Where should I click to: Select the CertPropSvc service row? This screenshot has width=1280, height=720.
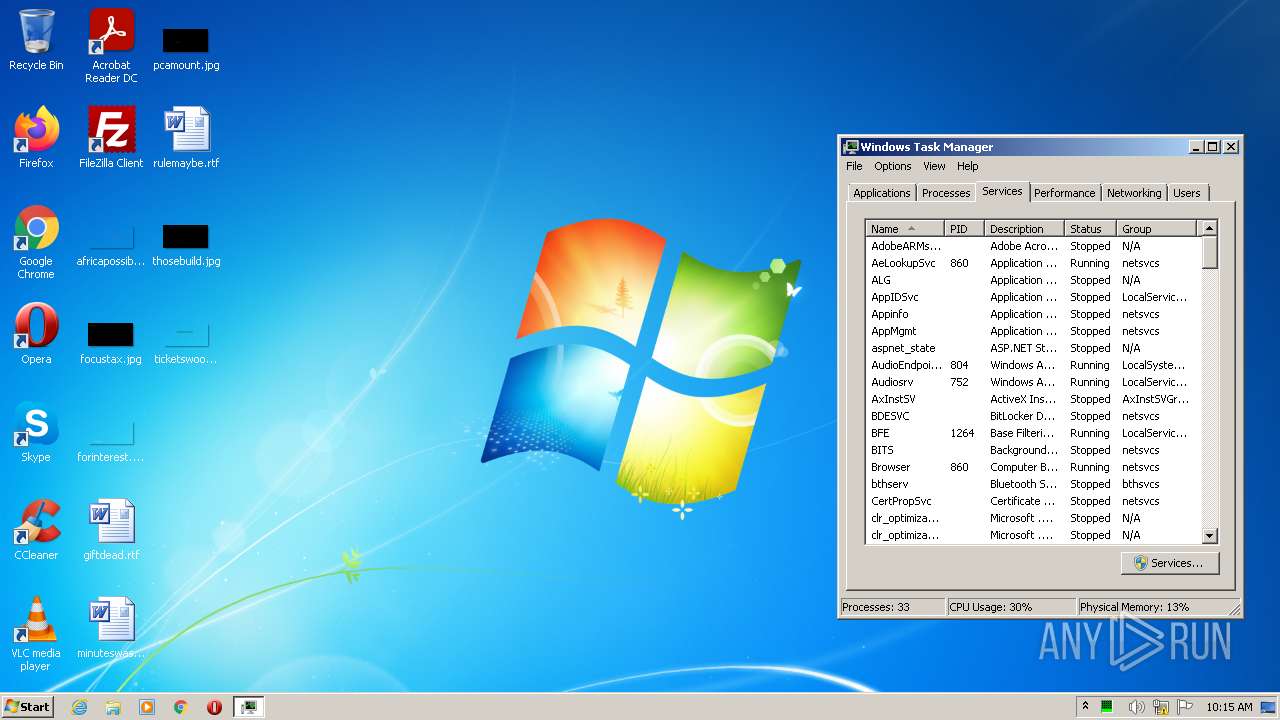pos(1033,501)
